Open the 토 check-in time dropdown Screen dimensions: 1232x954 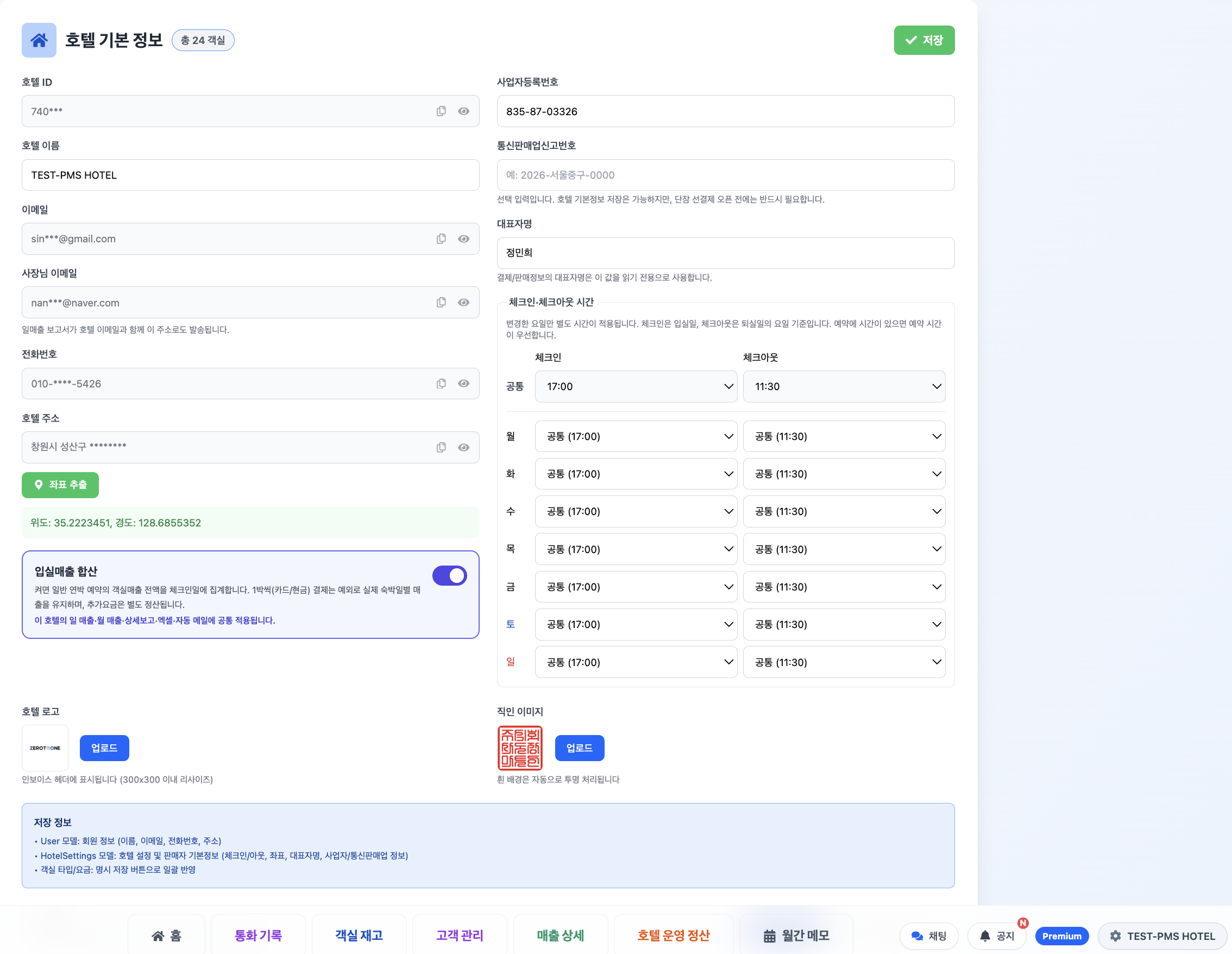(x=636, y=625)
